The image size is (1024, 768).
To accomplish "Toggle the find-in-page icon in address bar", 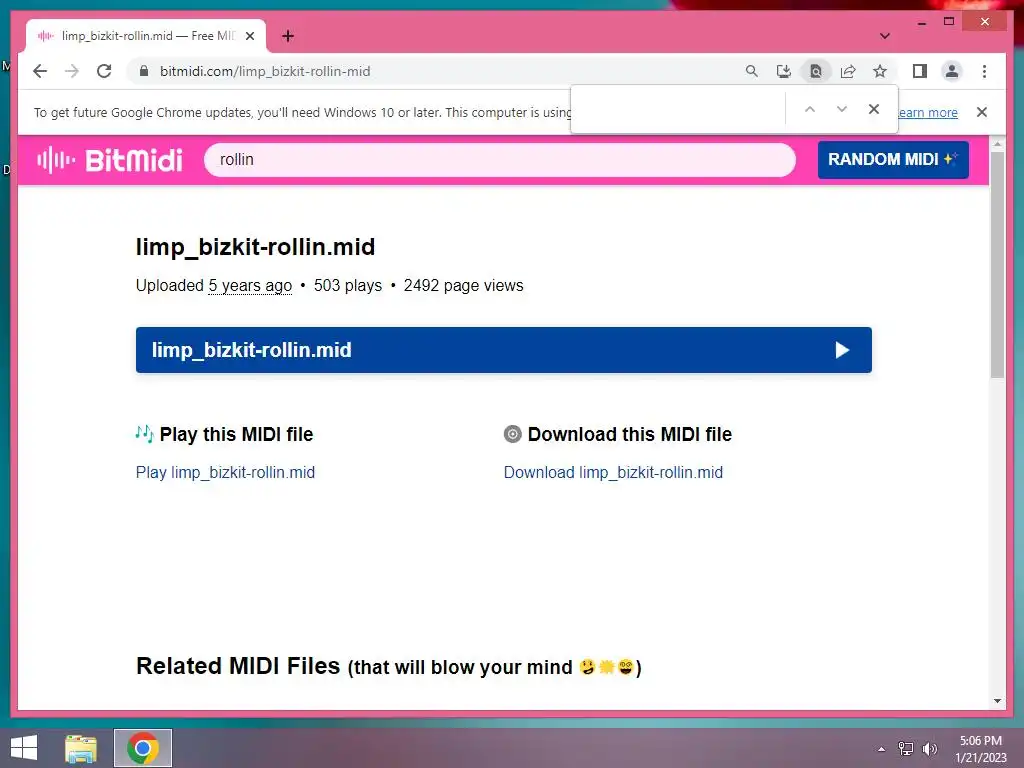I will pyautogui.click(x=816, y=71).
